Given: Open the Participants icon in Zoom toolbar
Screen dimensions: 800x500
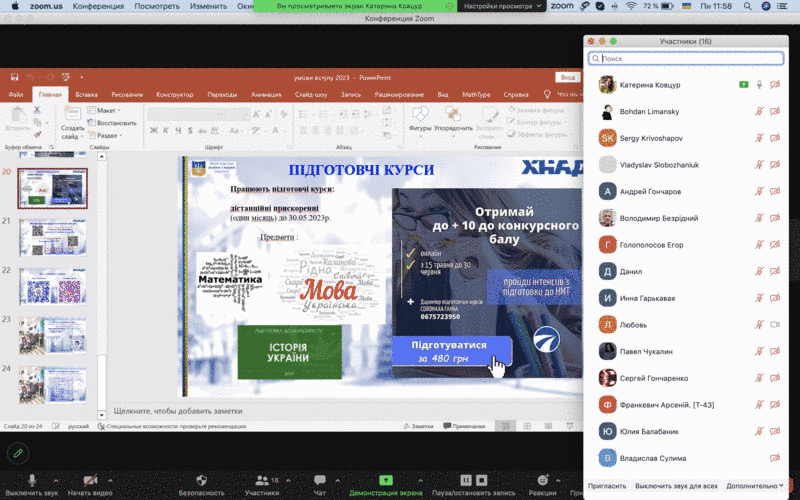Looking at the screenshot, I should pos(262,480).
